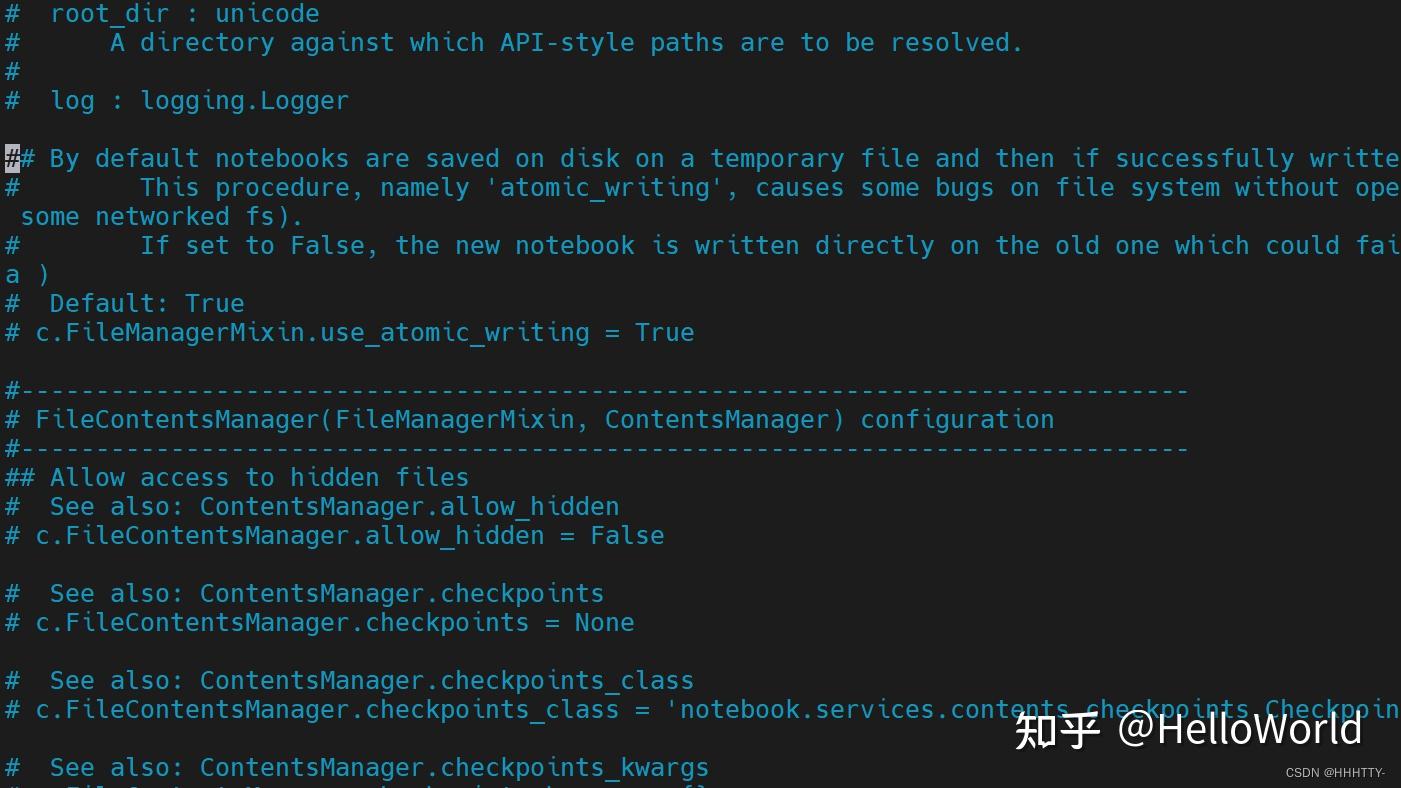Click the '@HelloWorld' watermark text
Viewport: 1401px width, 788px height.
1239,729
